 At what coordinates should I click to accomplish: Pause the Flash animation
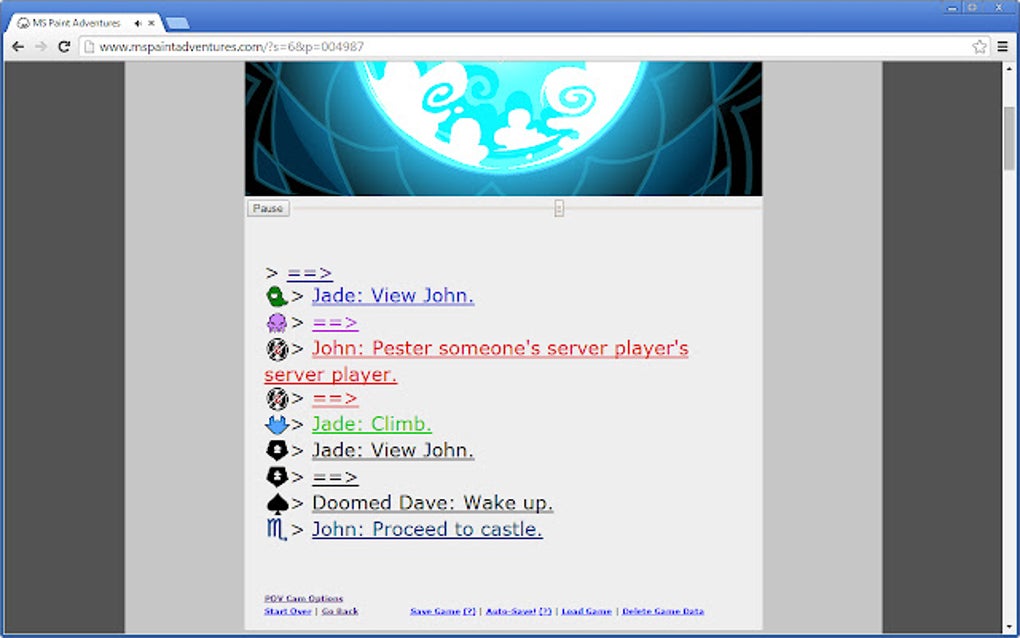[268, 208]
